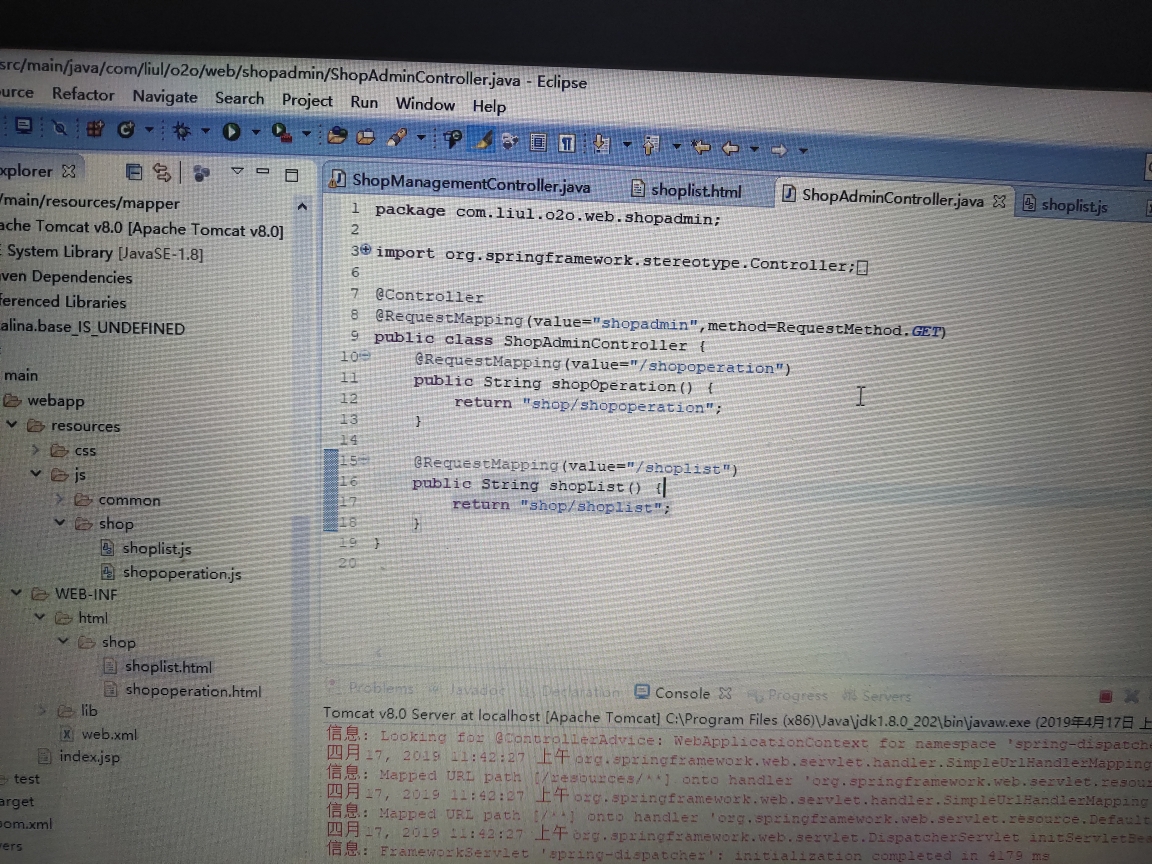Expand folded imports on line 3

click(366, 251)
